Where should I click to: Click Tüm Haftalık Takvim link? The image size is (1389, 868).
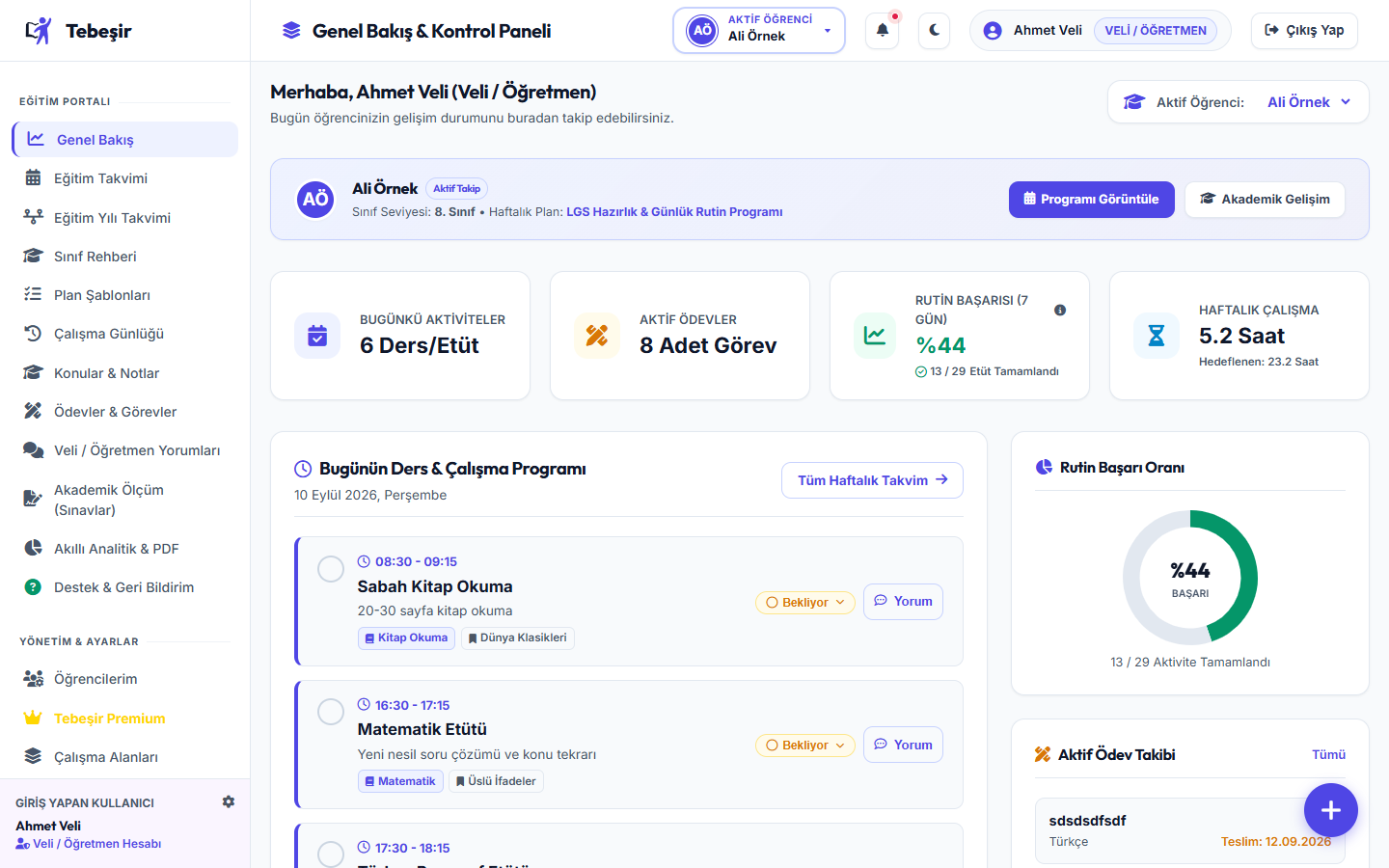point(872,480)
